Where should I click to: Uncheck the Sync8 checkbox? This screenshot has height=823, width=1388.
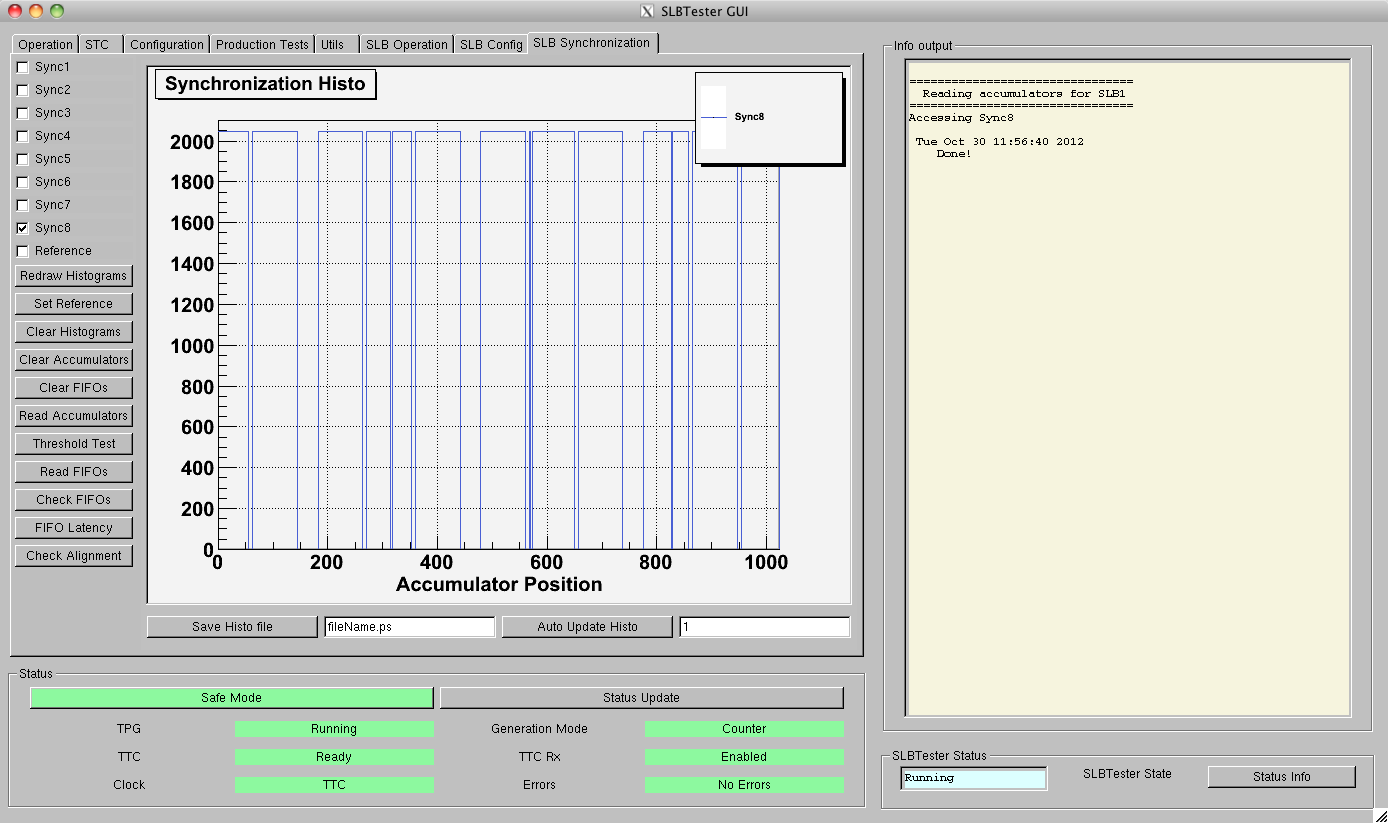23,228
